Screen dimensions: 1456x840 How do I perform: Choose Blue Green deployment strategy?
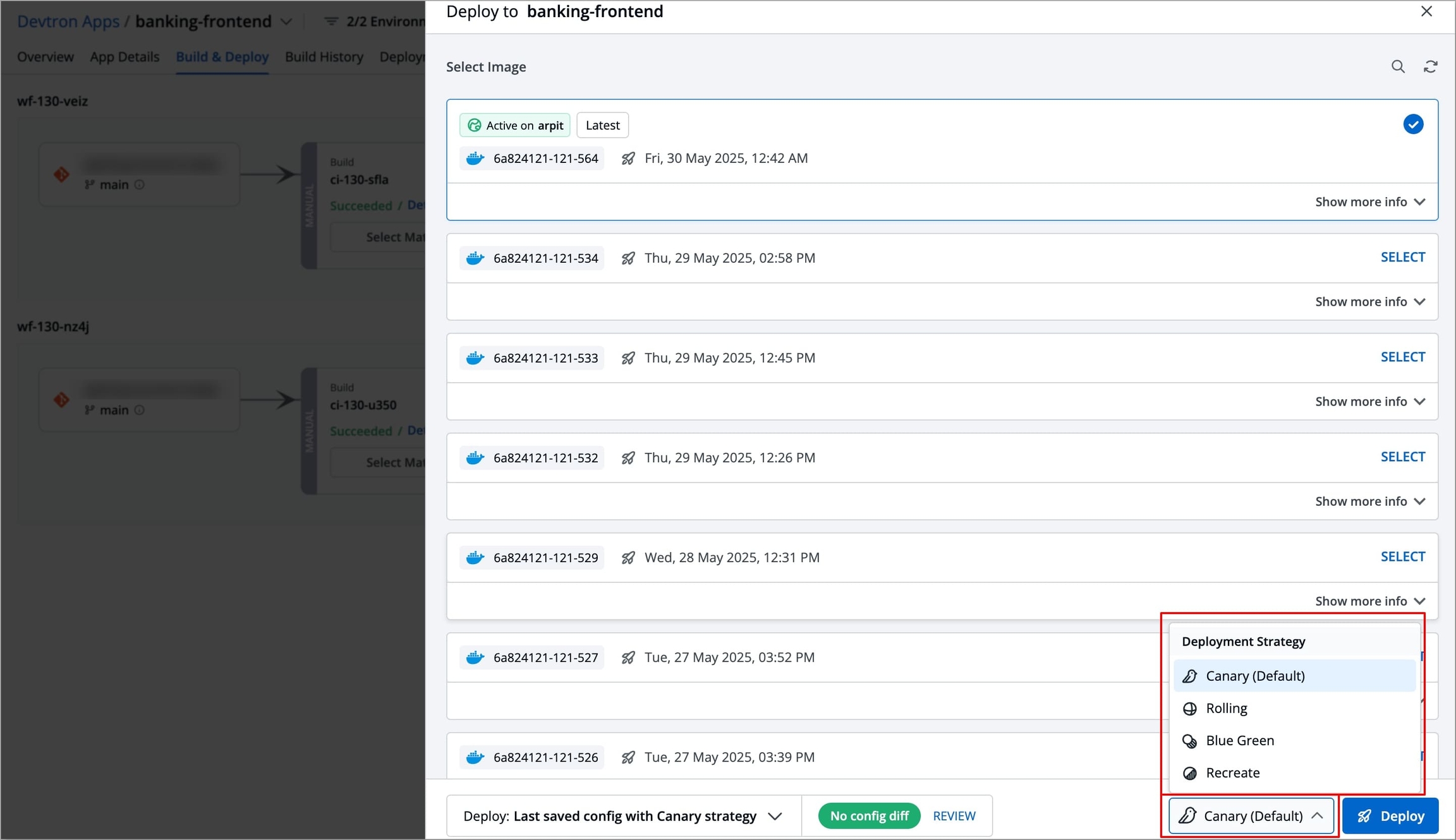pos(1240,741)
